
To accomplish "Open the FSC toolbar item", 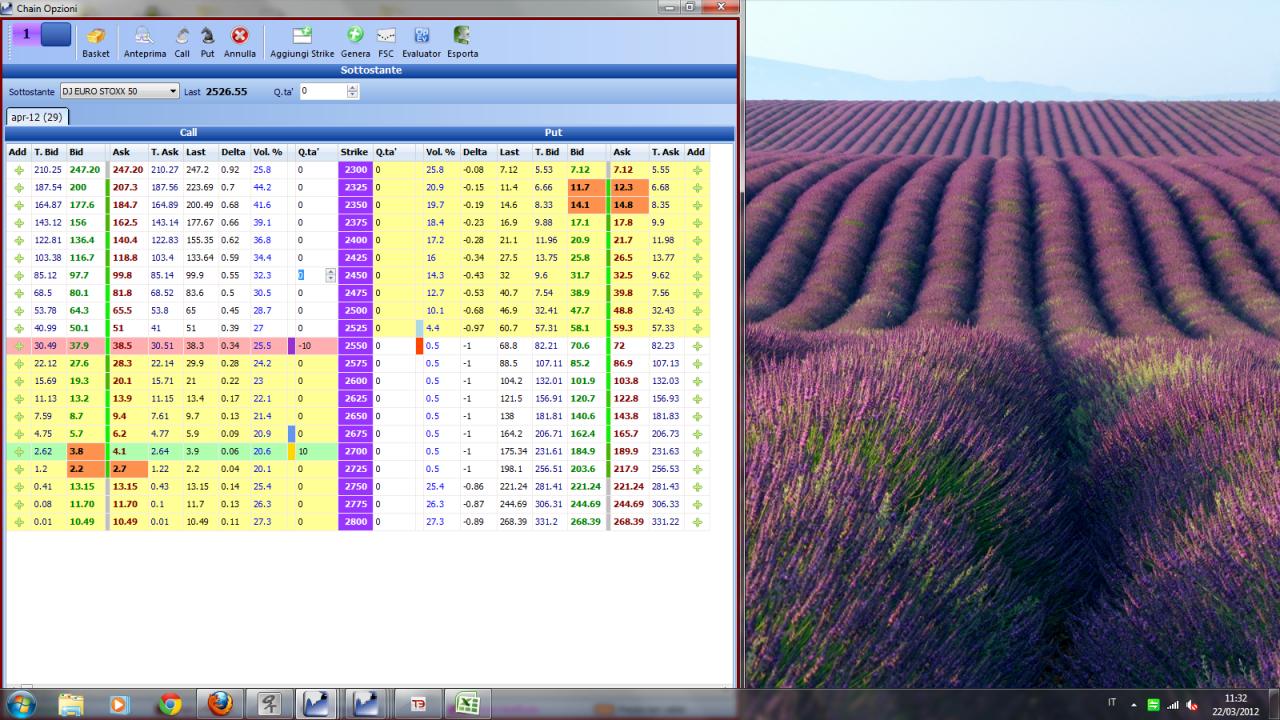I will tap(386, 42).
